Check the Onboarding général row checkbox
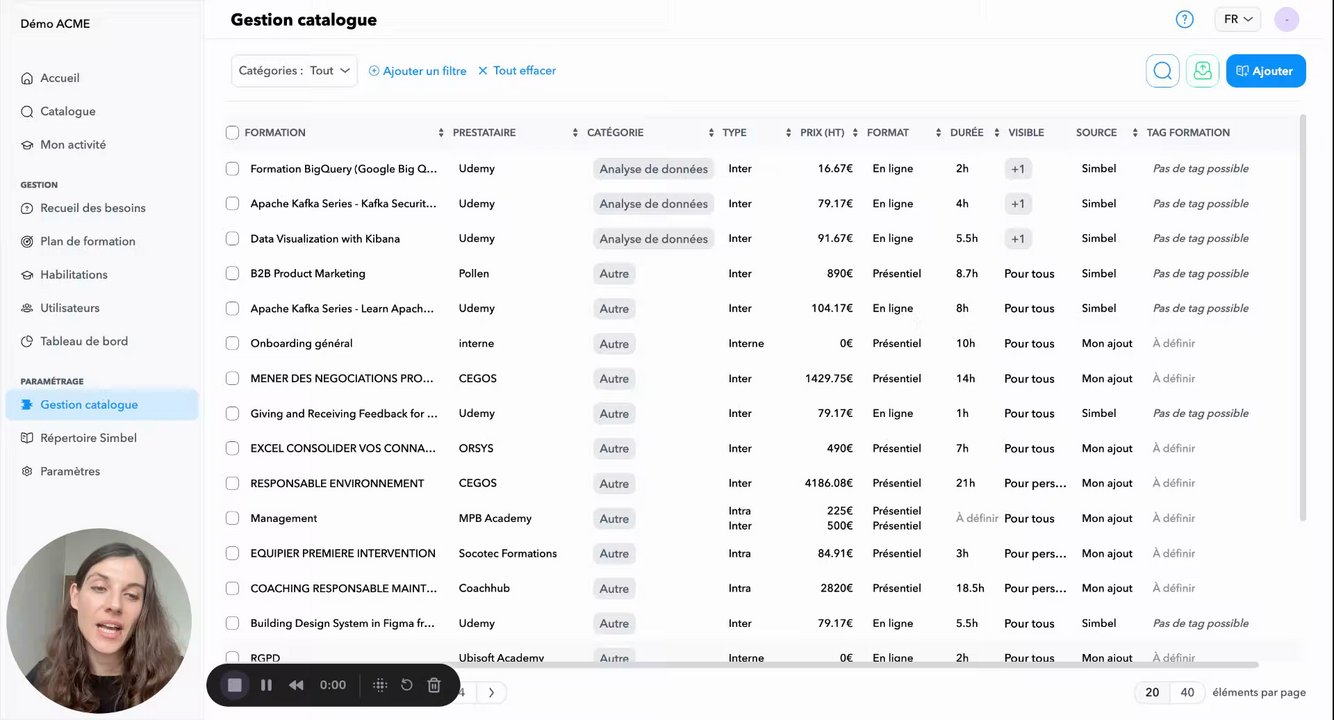1334x720 pixels. (x=232, y=344)
